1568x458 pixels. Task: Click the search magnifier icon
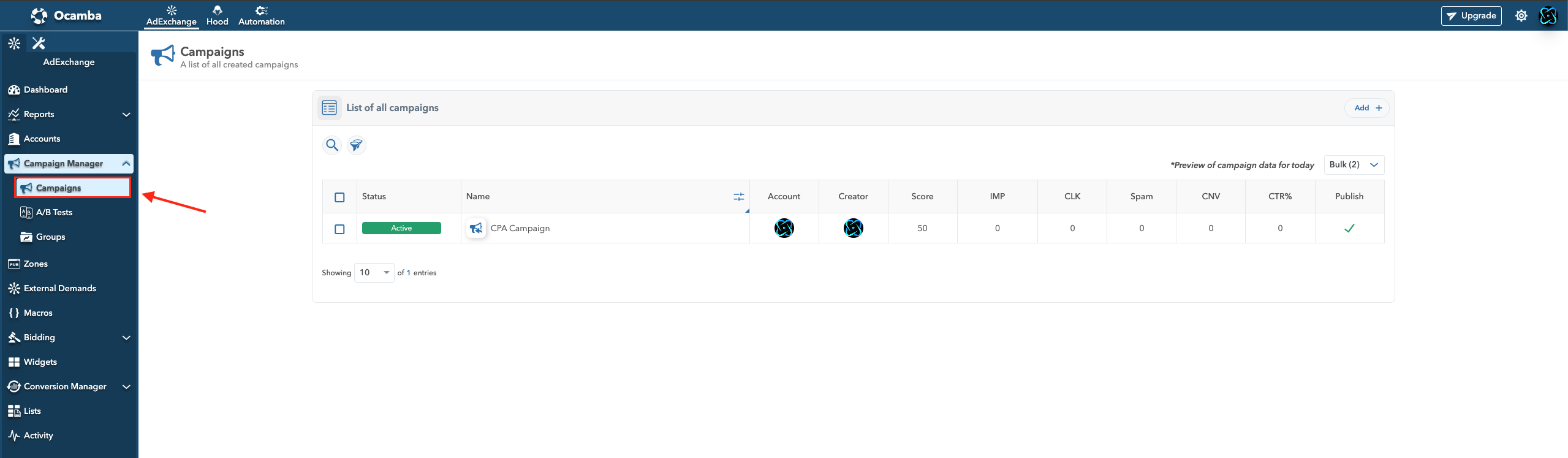click(x=331, y=145)
